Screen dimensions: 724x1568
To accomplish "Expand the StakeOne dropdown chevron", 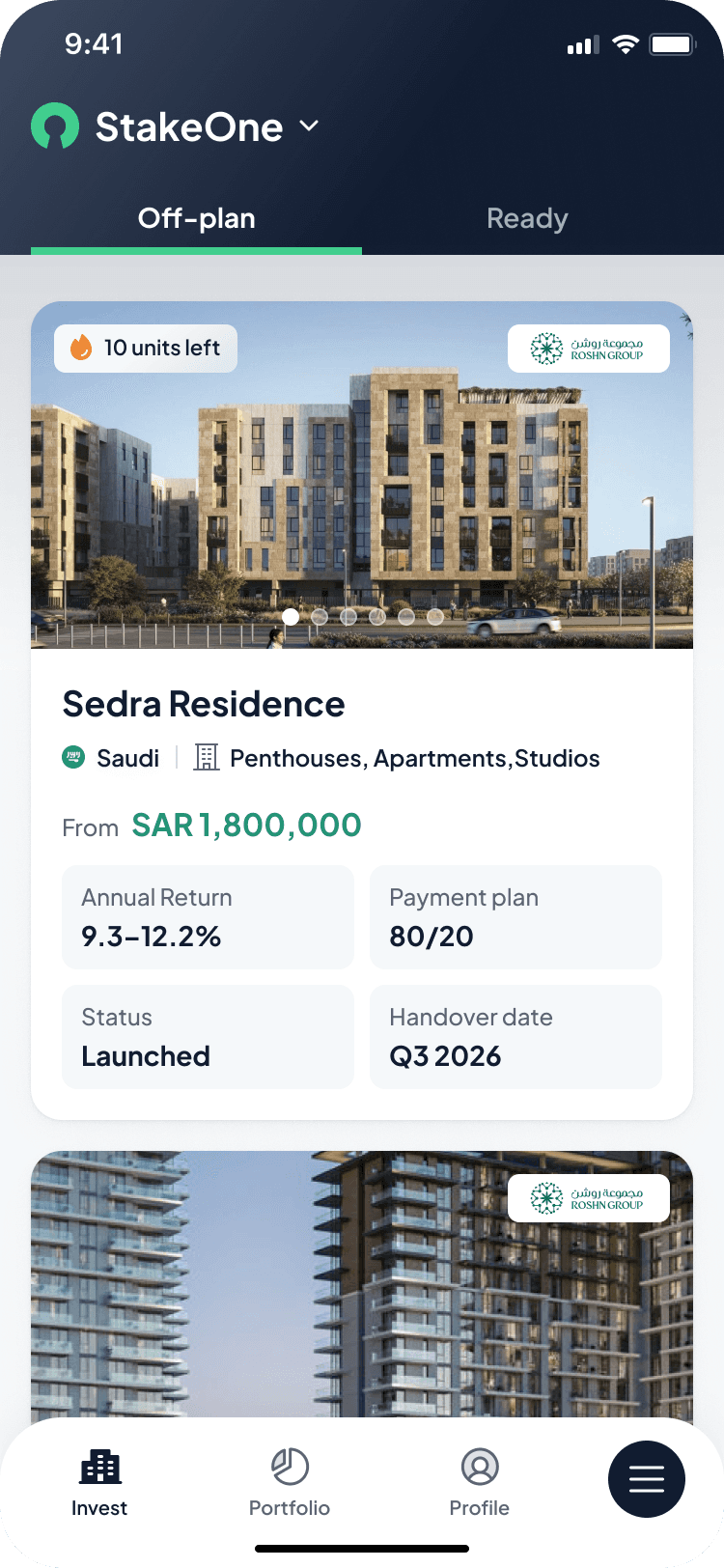I will pos(309,126).
